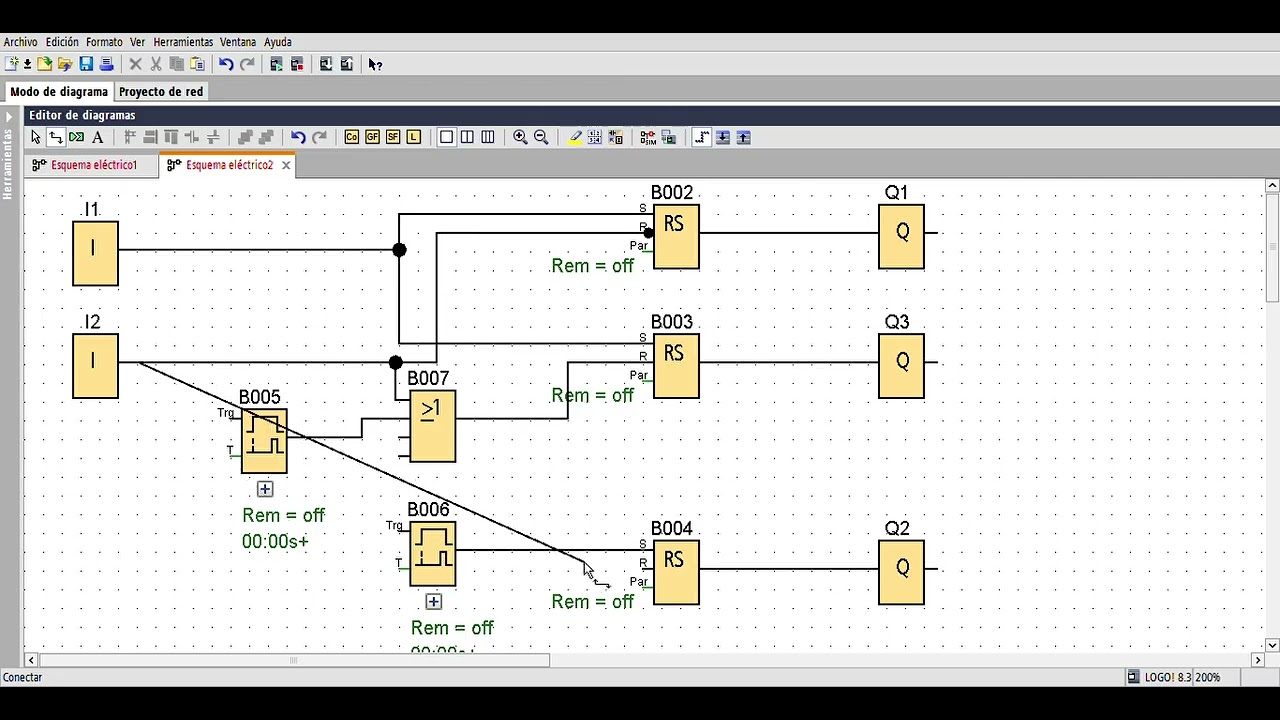Show special functions list (SF)

pos(393,137)
